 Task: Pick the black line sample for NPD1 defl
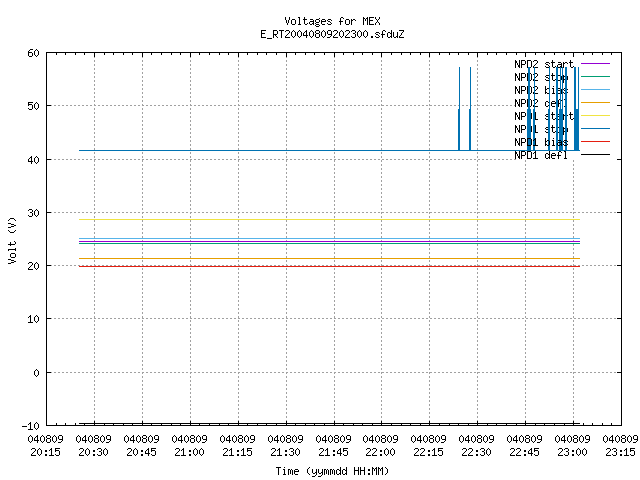pyautogui.click(x=595, y=155)
